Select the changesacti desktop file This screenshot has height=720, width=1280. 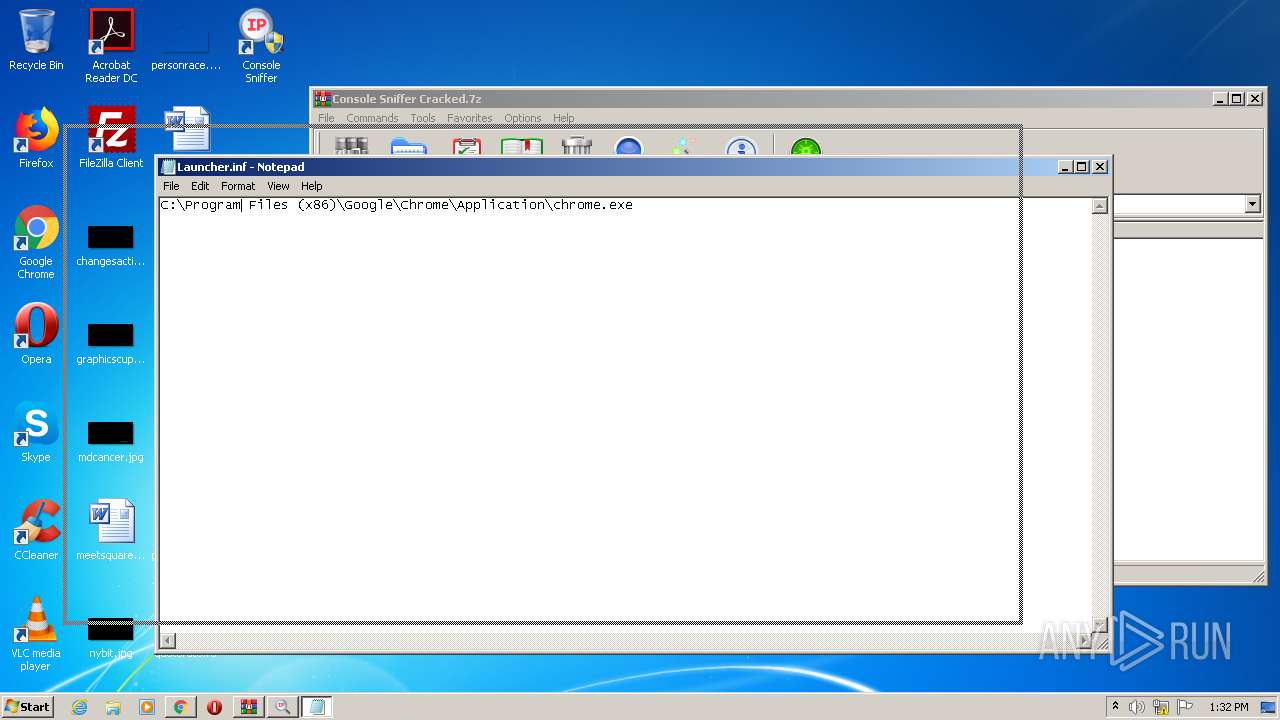(x=111, y=246)
